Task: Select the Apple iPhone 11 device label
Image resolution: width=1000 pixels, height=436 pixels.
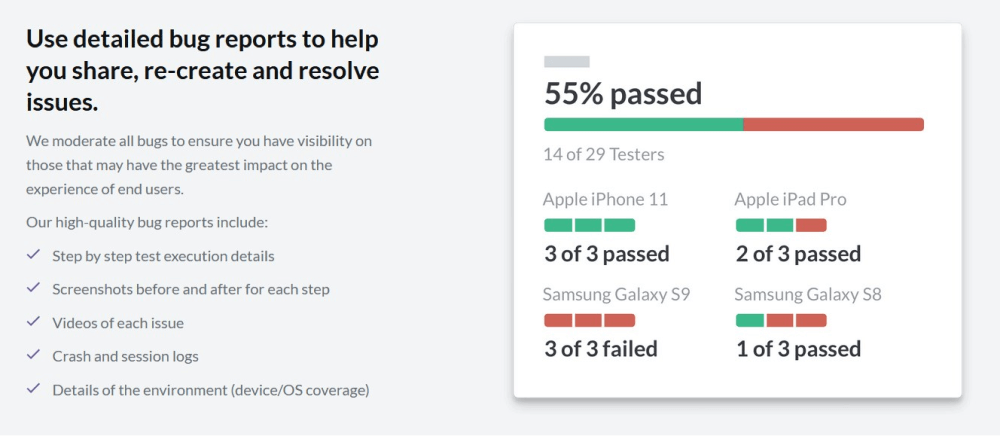Action: [x=605, y=200]
